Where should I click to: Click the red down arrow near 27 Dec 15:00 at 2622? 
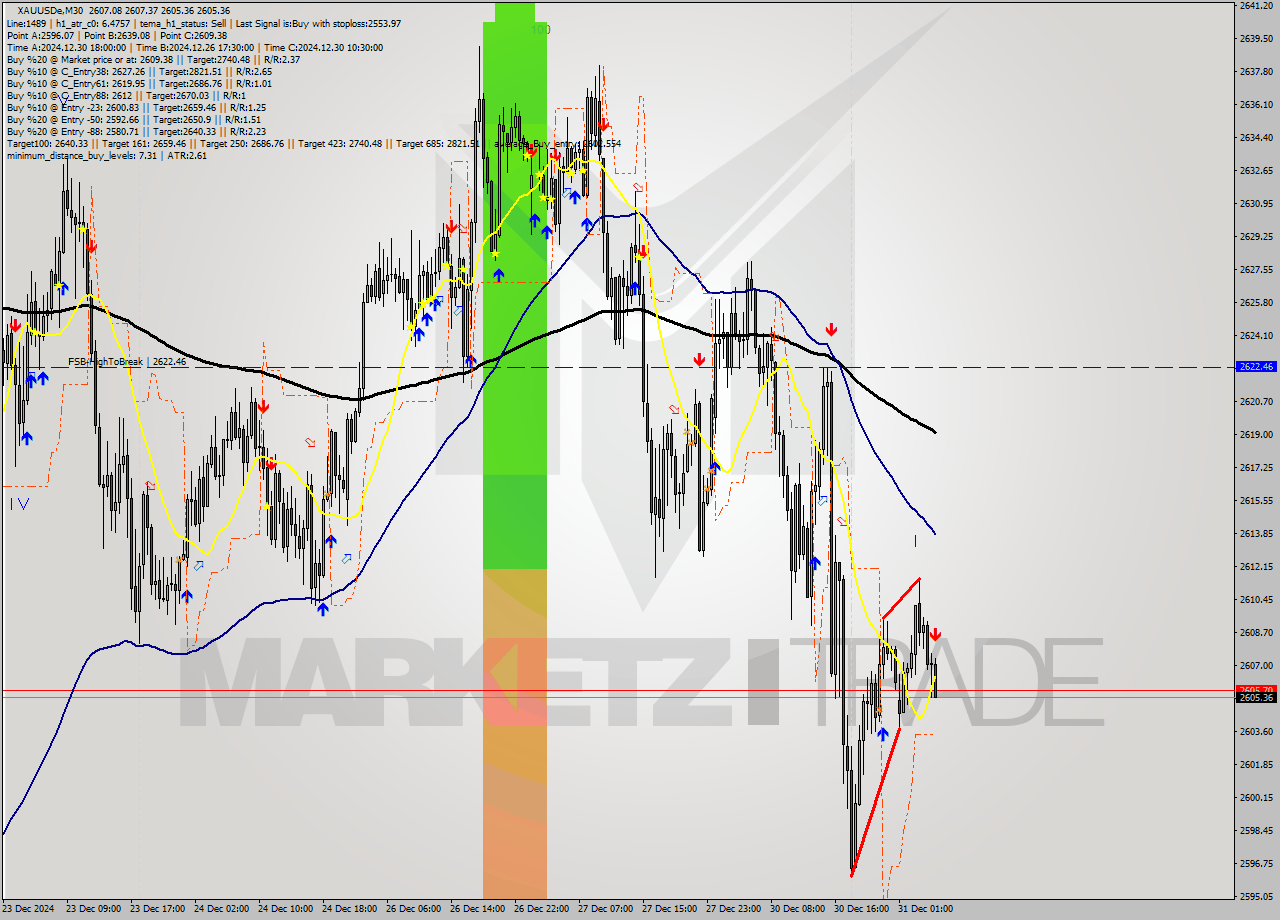pos(699,359)
